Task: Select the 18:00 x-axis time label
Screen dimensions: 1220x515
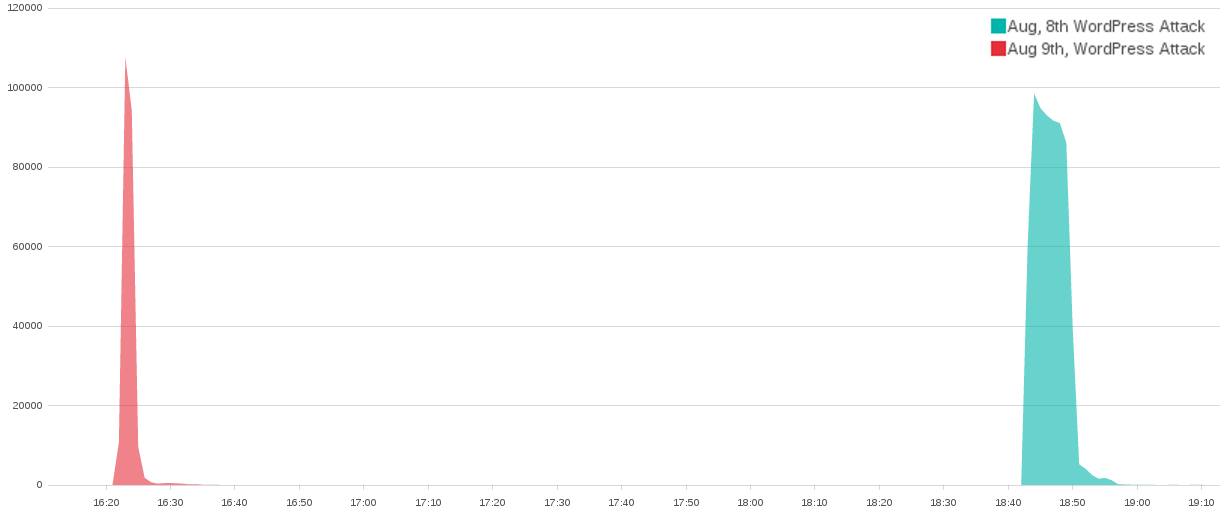Action: pyautogui.click(x=750, y=502)
